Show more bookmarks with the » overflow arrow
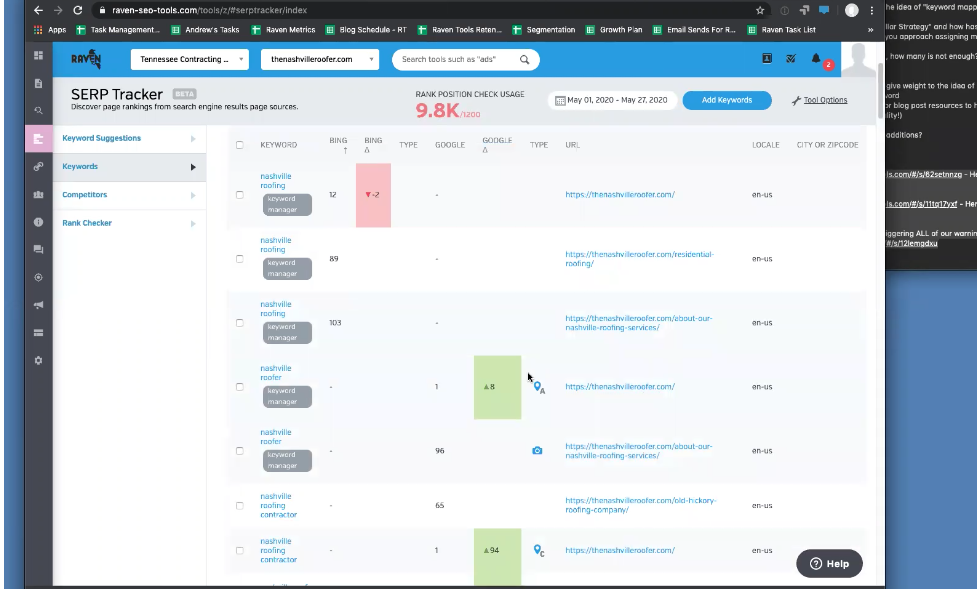 [870, 29]
